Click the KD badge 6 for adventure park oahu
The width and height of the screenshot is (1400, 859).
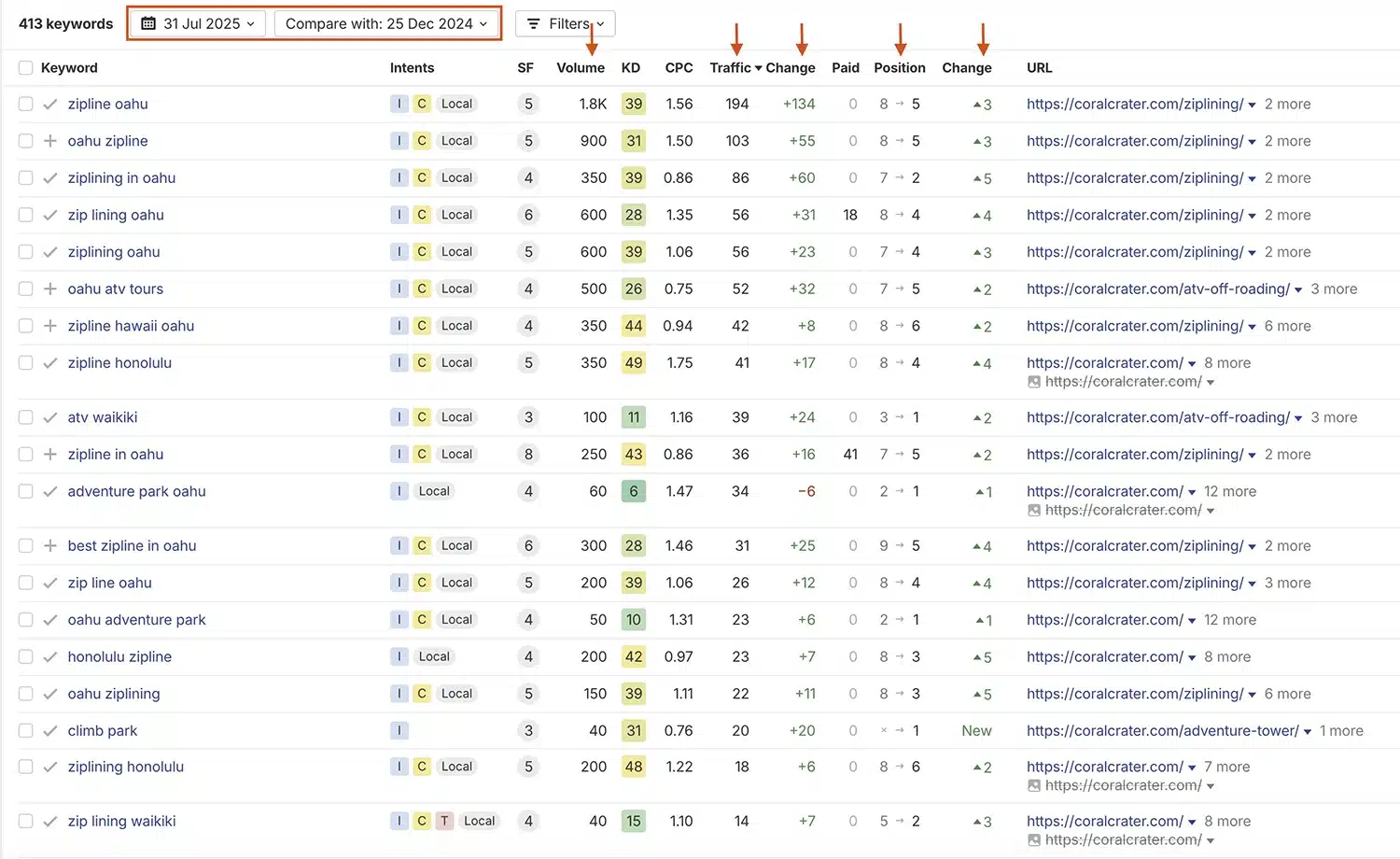pyautogui.click(x=634, y=491)
